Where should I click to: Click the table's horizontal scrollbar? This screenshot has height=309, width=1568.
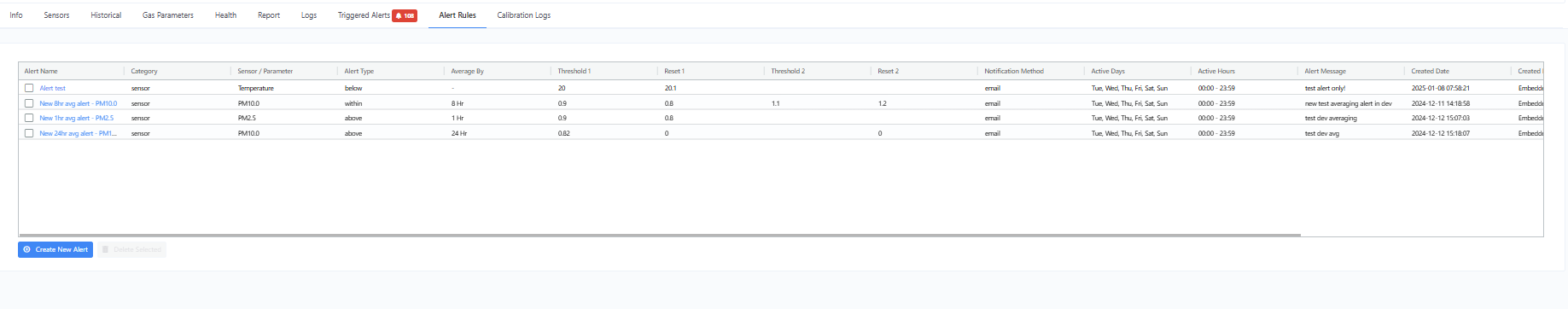[x=659, y=235]
